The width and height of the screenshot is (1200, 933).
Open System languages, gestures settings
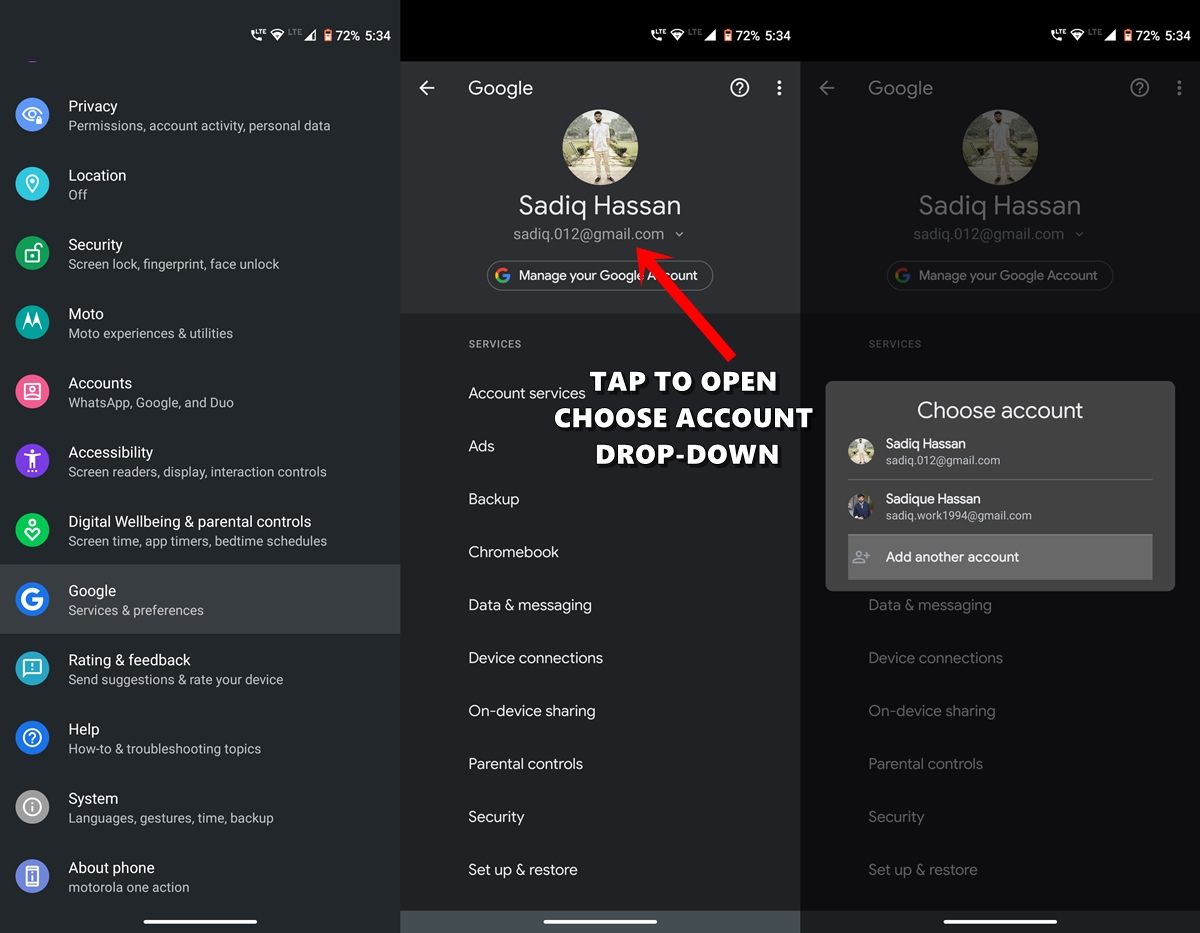click(200, 807)
